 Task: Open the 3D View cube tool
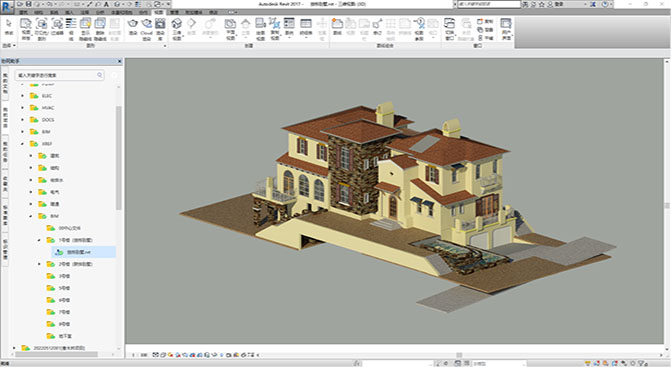click(177, 29)
